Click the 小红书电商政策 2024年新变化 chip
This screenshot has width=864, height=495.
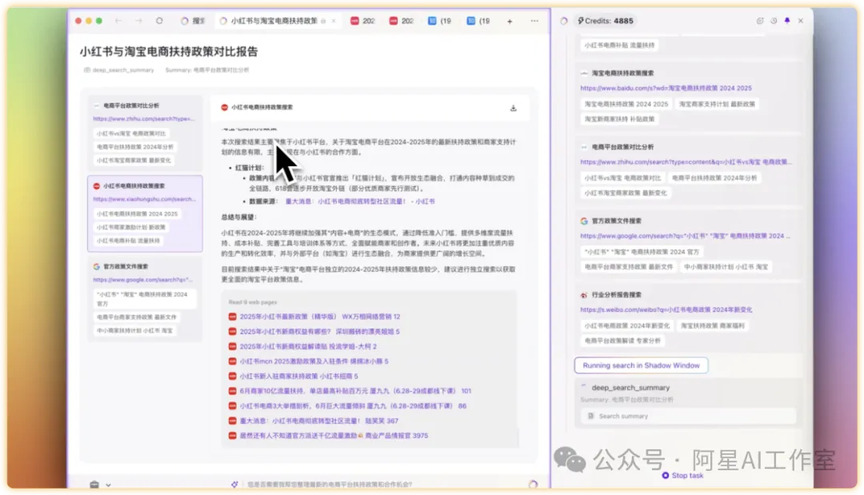click(x=627, y=326)
